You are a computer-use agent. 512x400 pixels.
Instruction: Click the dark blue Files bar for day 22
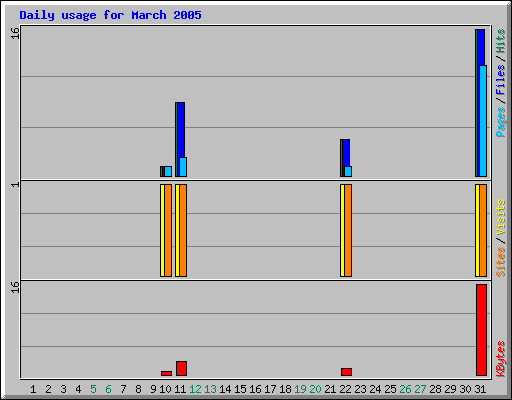click(x=346, y=153)
